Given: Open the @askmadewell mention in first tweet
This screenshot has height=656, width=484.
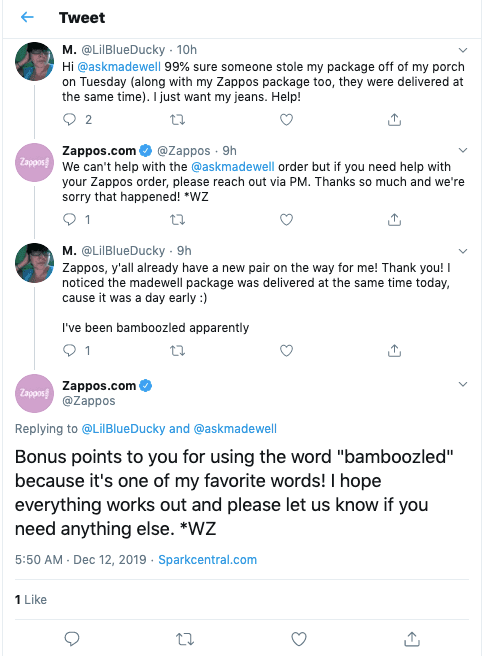Looking at the screenshot, I should coord(119,67).
